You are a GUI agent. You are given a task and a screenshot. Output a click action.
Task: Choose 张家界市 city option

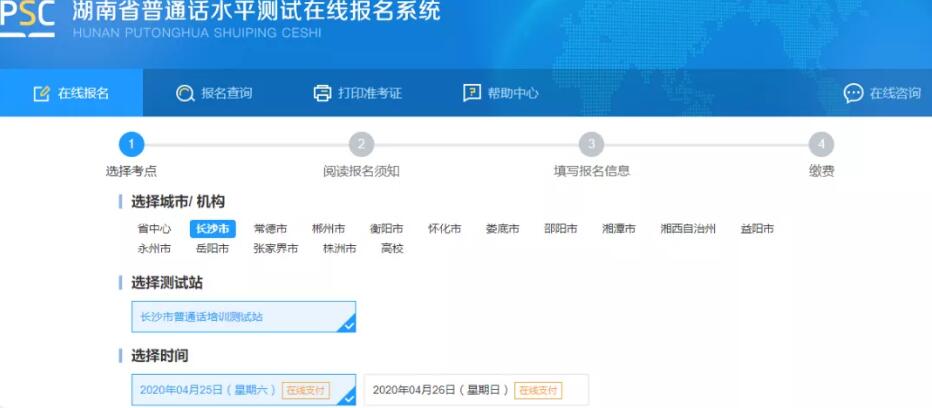click(x=276, y=249)
